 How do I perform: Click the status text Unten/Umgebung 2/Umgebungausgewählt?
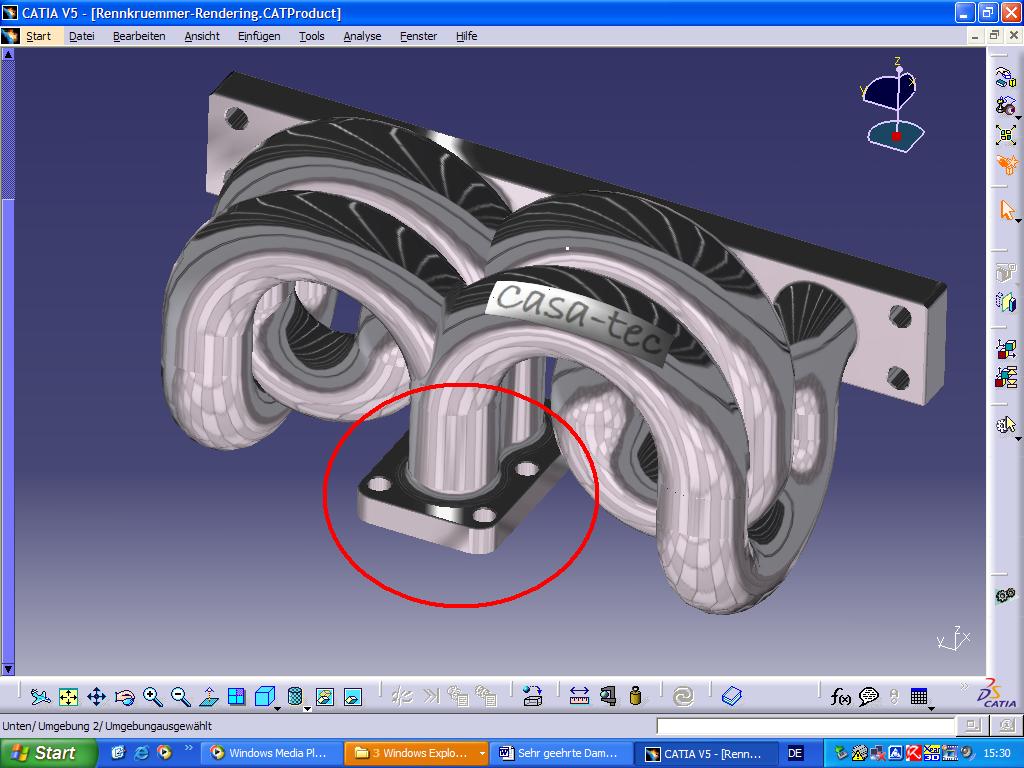(107, 726)
